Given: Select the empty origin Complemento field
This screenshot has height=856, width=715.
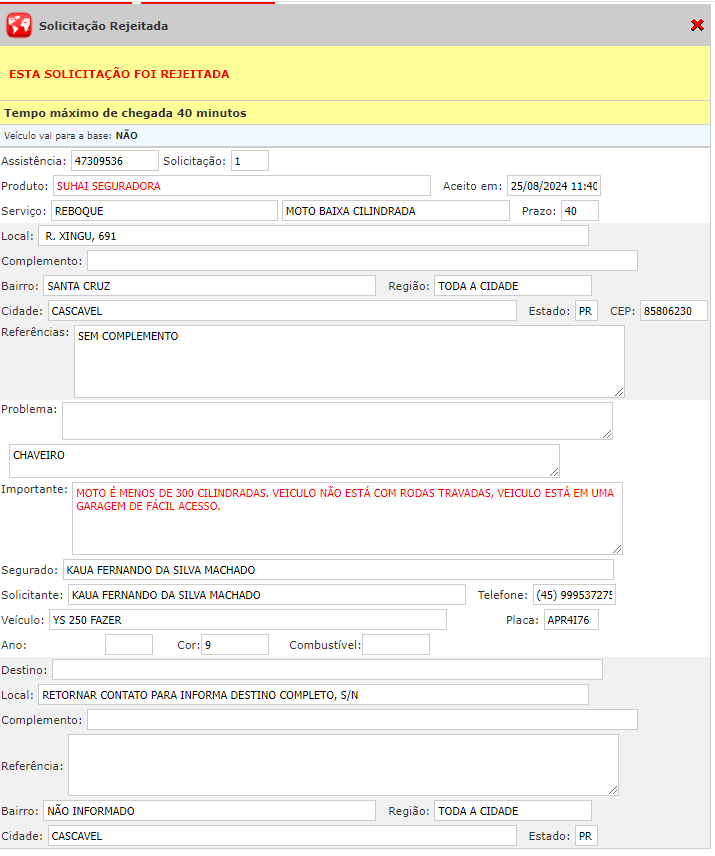Looking at the screenshot, I should (x=362, y=261).
